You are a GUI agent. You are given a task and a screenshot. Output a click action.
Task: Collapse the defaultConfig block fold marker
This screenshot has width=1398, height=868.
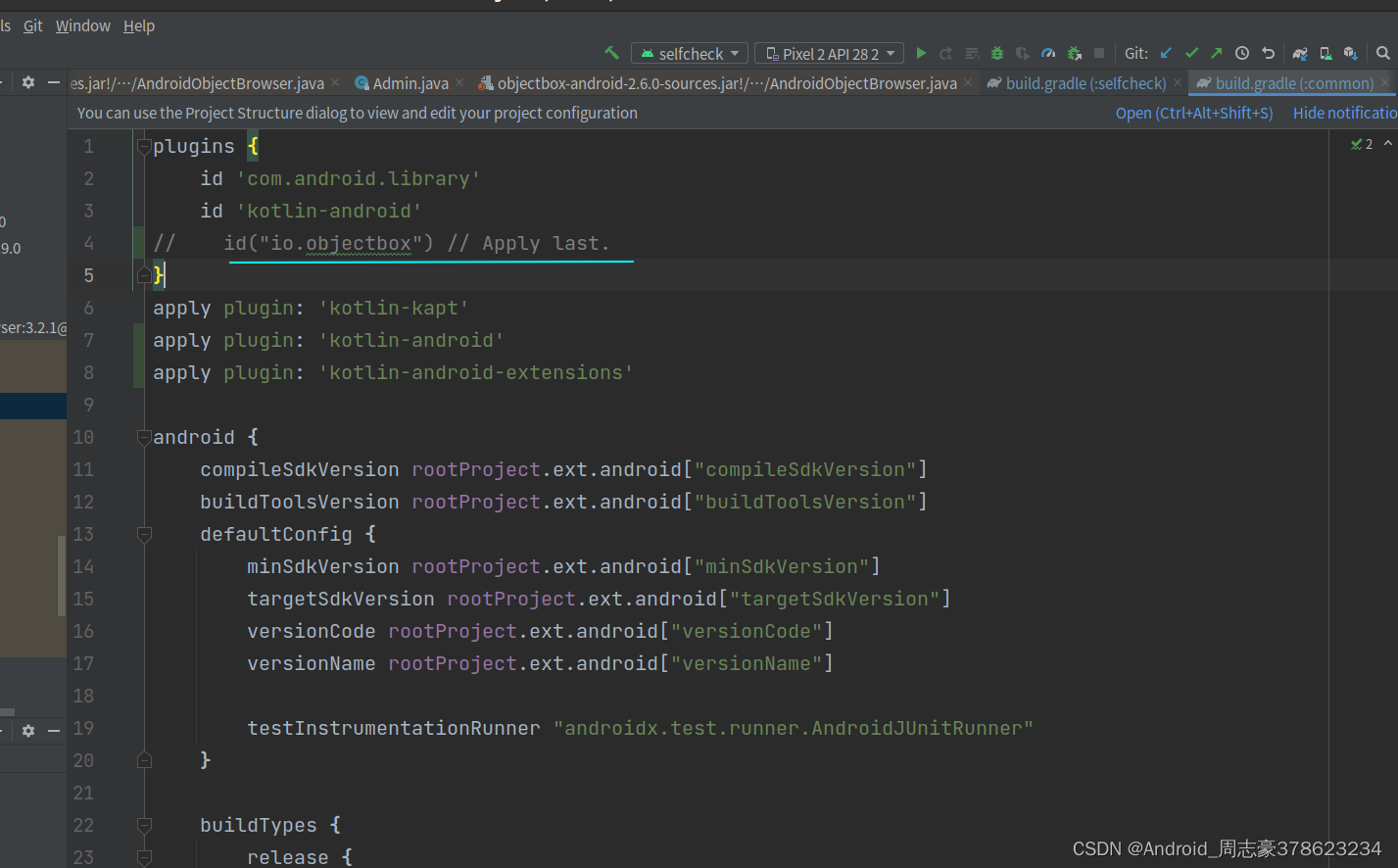tap(144, 534)
